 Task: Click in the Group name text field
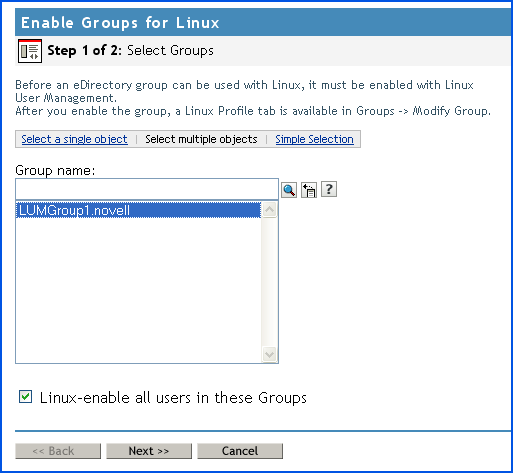tap(147, 189)
